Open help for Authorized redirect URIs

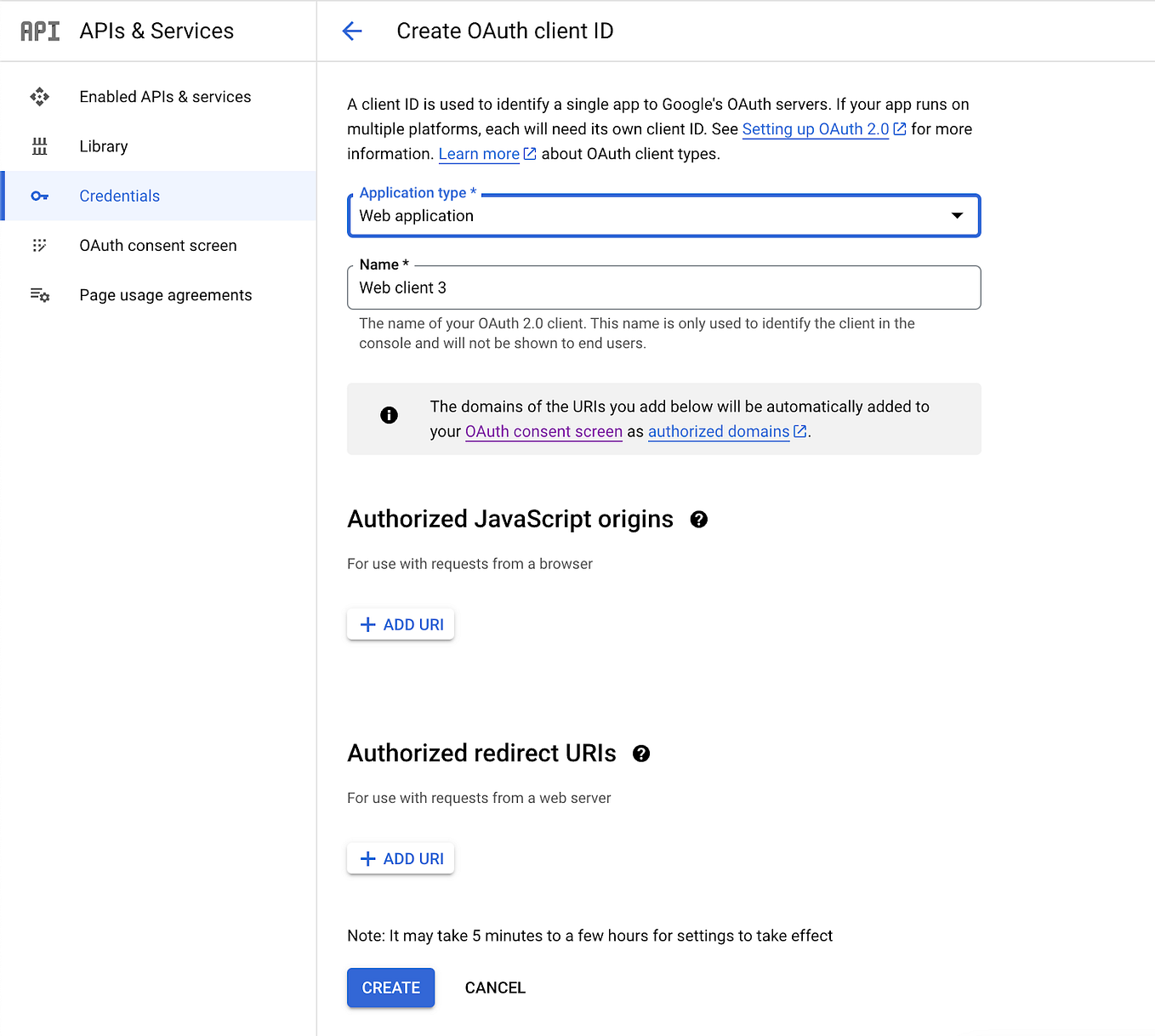point(641,753)
